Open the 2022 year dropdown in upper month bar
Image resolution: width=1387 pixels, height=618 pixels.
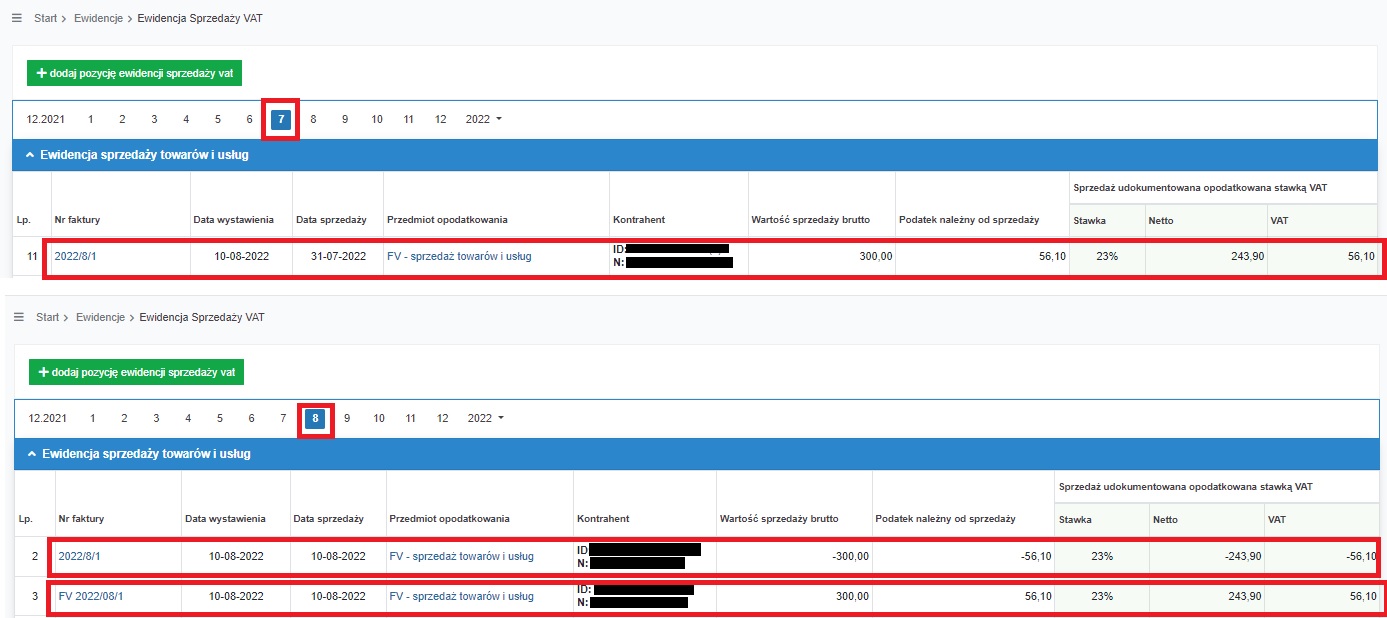(x=484, y=119)
